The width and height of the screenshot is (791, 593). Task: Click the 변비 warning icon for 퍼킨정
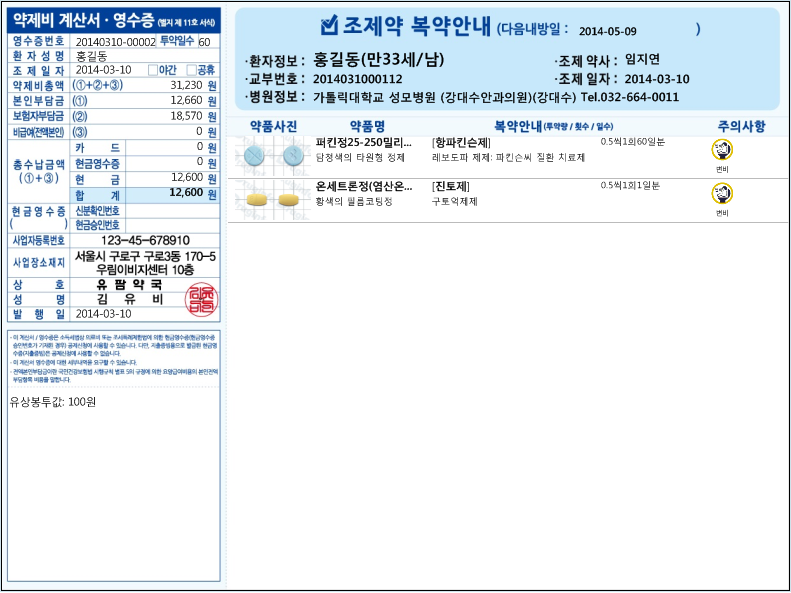click(x=721, y=150)
